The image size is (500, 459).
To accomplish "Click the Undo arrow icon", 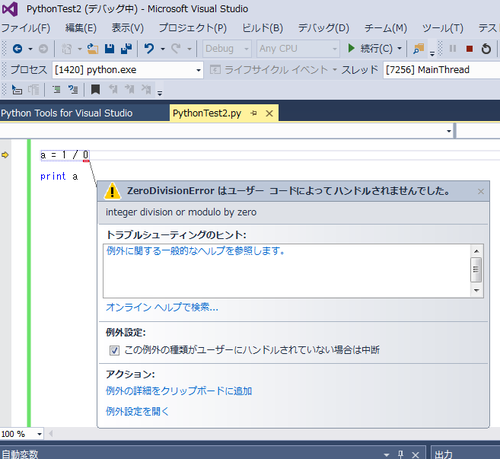I will click(x=149, y=49).
